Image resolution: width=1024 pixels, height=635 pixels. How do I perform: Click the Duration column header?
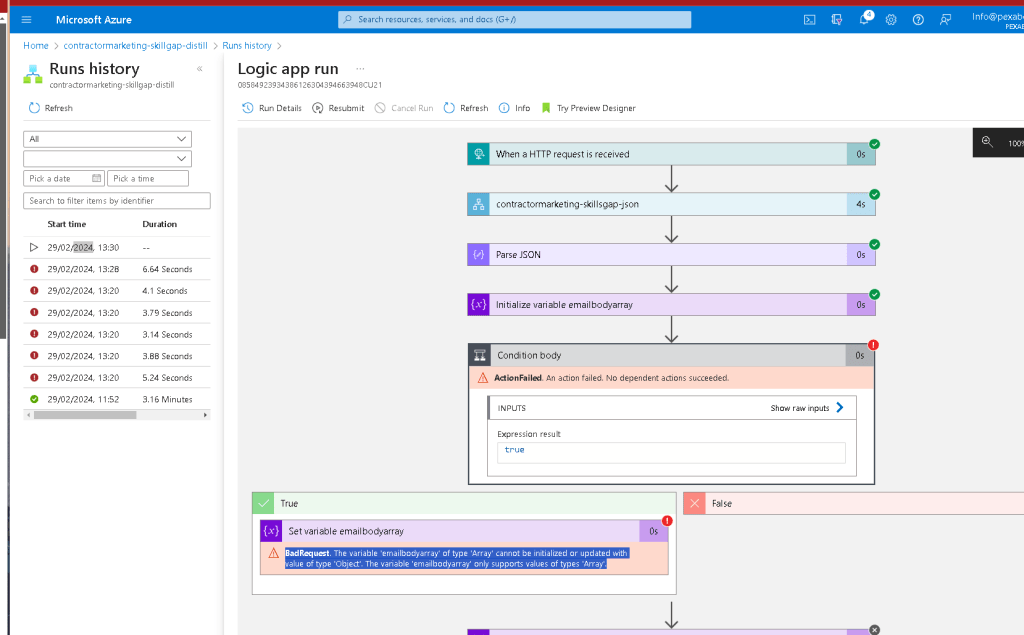tap(159, 224)
